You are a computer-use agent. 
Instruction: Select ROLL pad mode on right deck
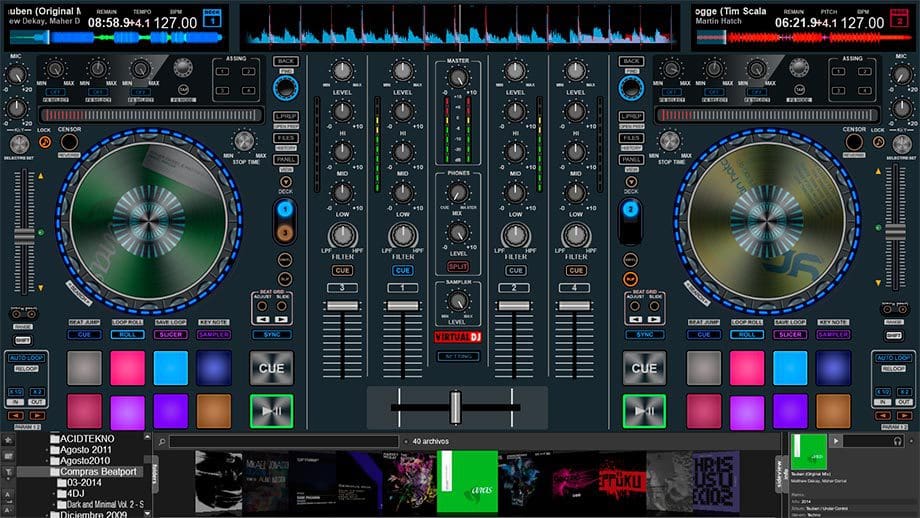[747, 334]
